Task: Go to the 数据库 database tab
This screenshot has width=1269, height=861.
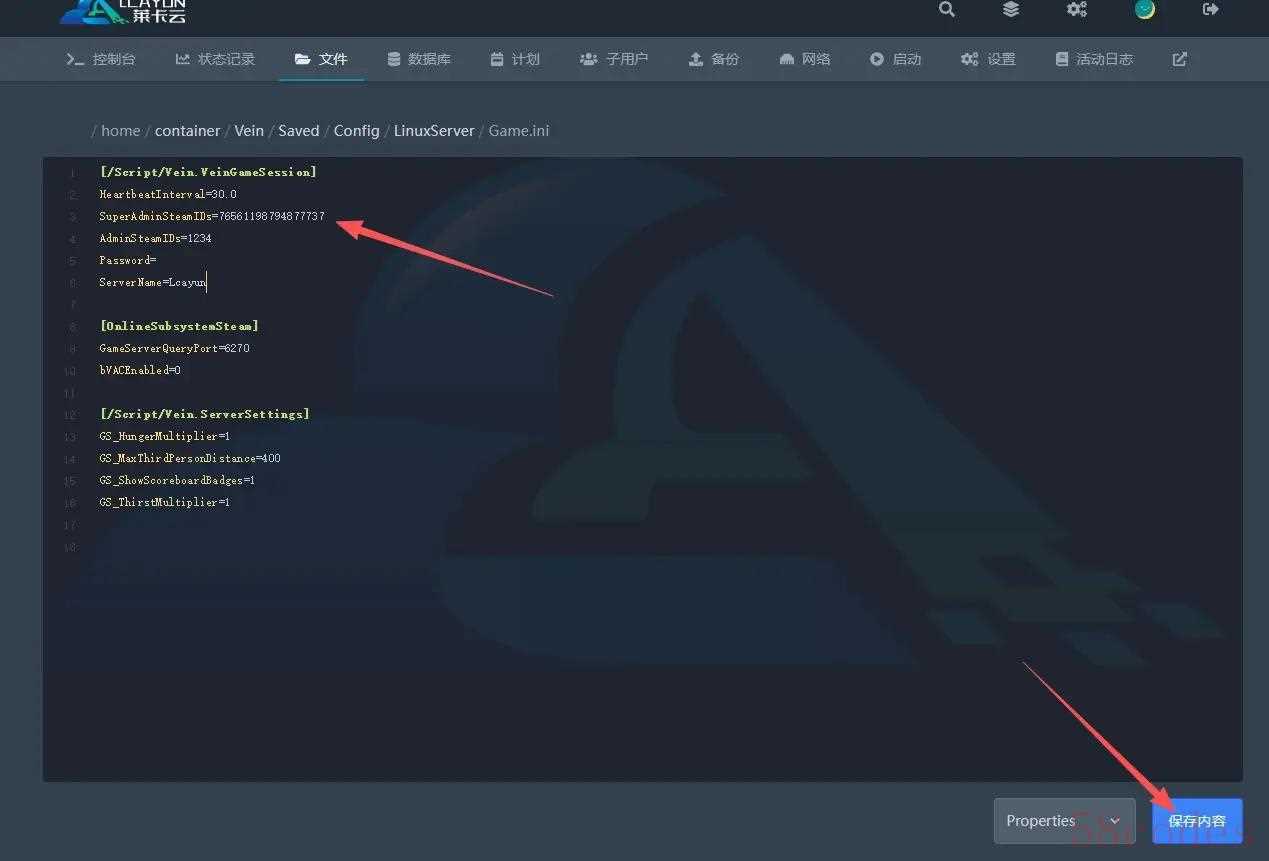Action: pos(419,59)
